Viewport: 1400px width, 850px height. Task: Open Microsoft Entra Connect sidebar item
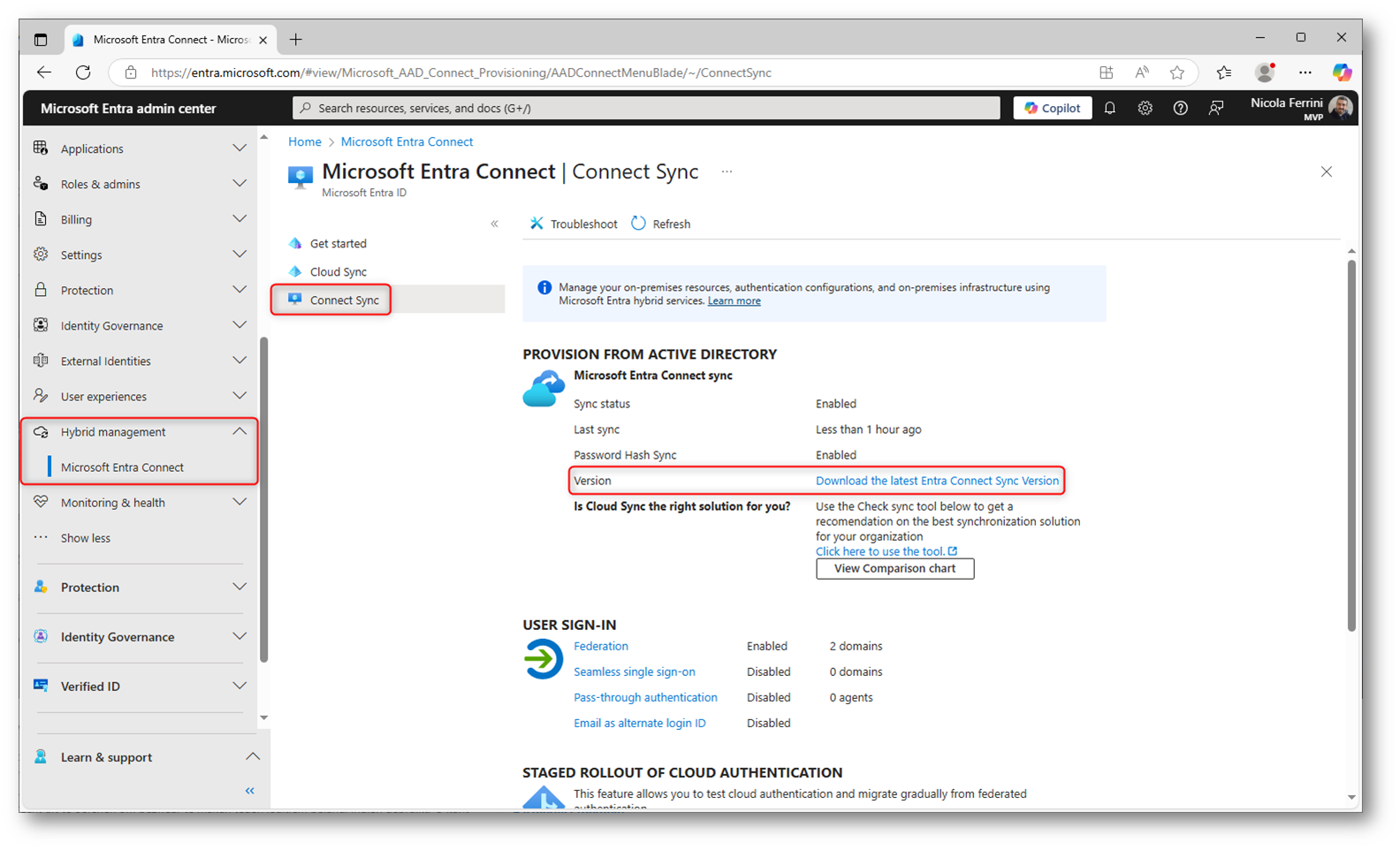coord(122,467)
